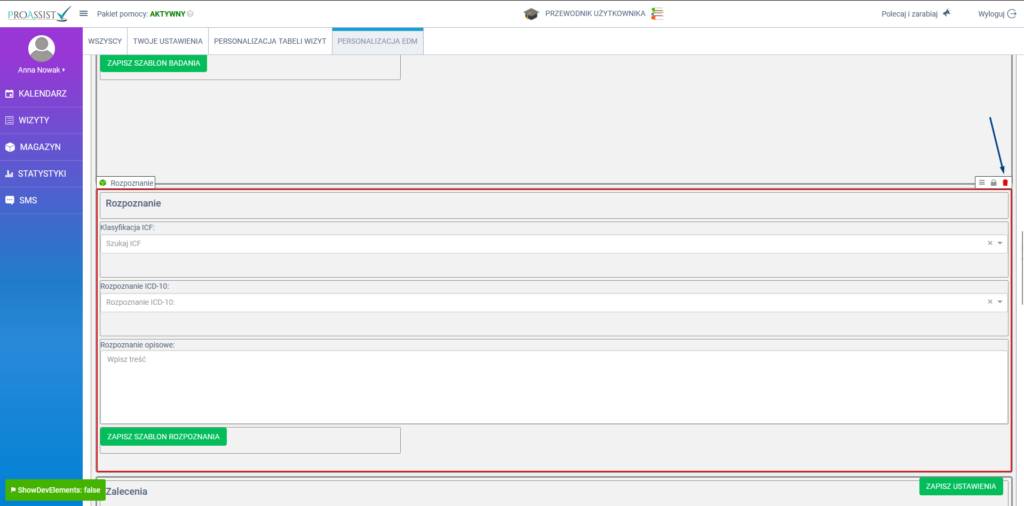Delete the Rozpoznanie section with the red trash icon
1024x506 pixels.
[x=1005, y=183]
